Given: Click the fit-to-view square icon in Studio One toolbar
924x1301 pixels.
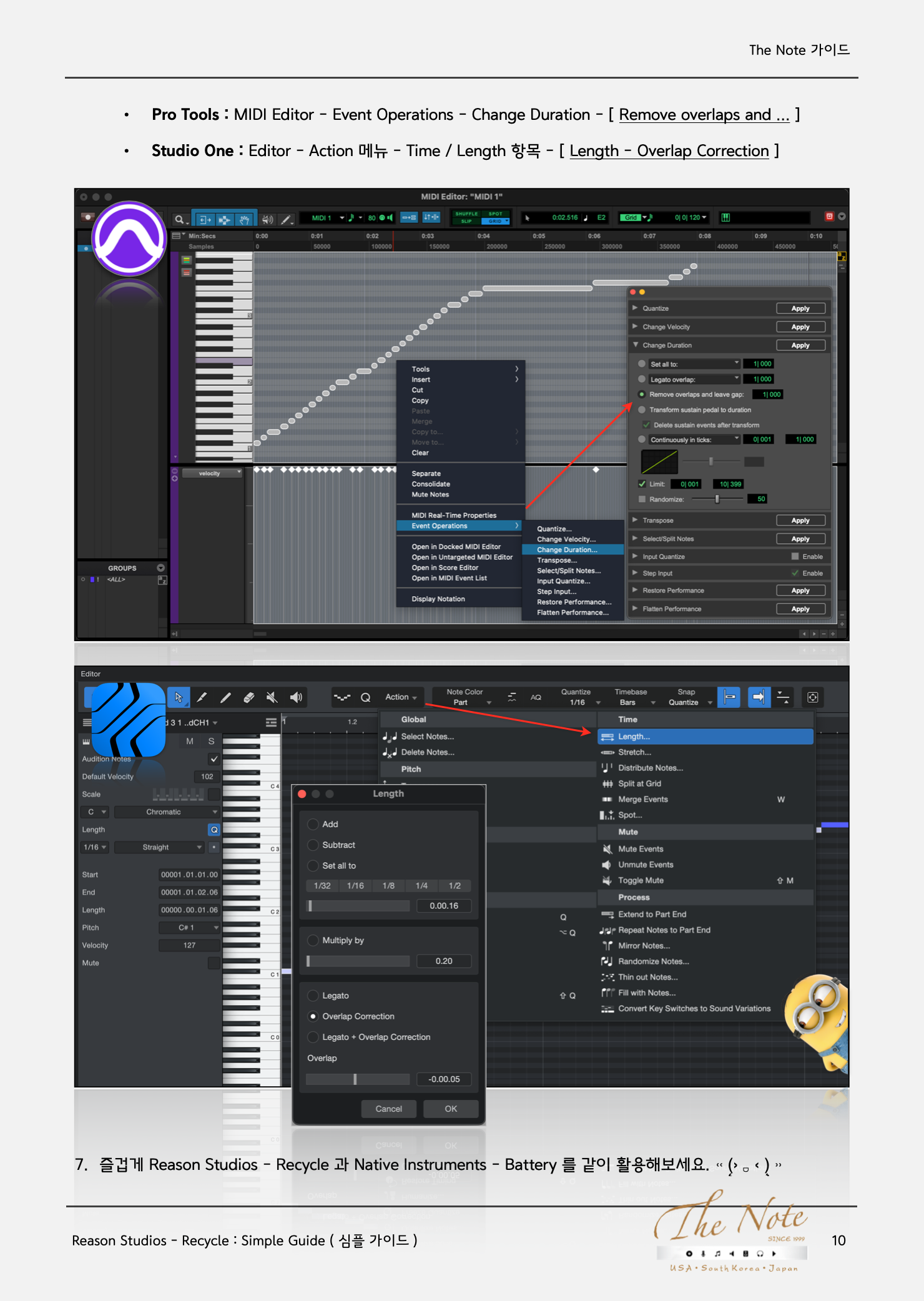Looking at the screenshot, I should (813, 697).
